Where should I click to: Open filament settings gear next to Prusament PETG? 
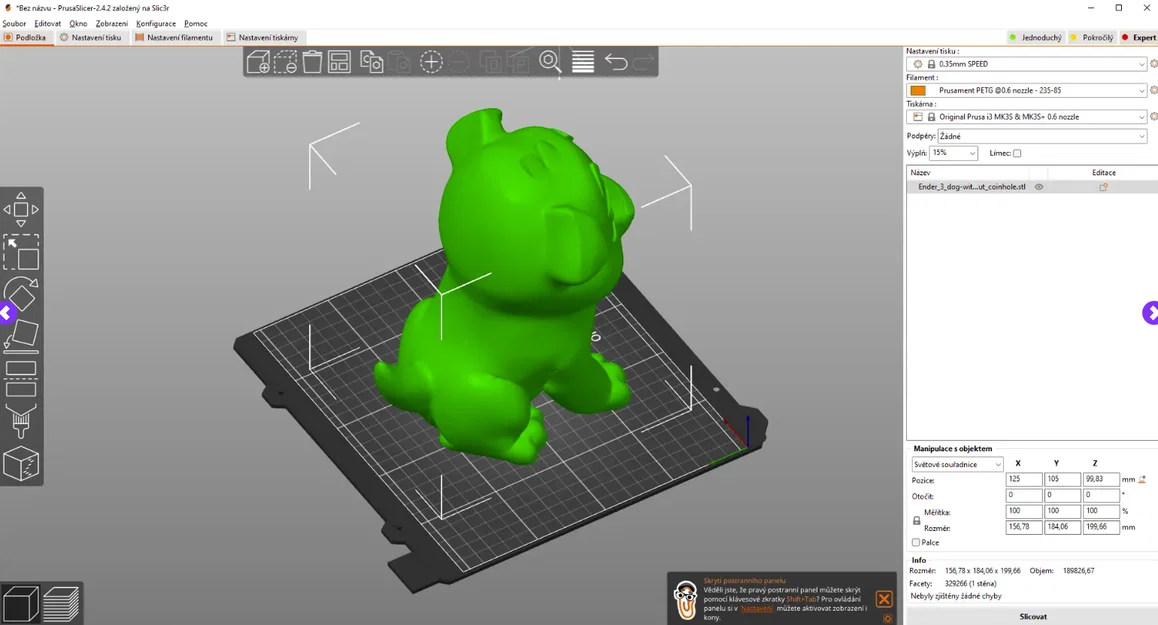[1154, 90]
